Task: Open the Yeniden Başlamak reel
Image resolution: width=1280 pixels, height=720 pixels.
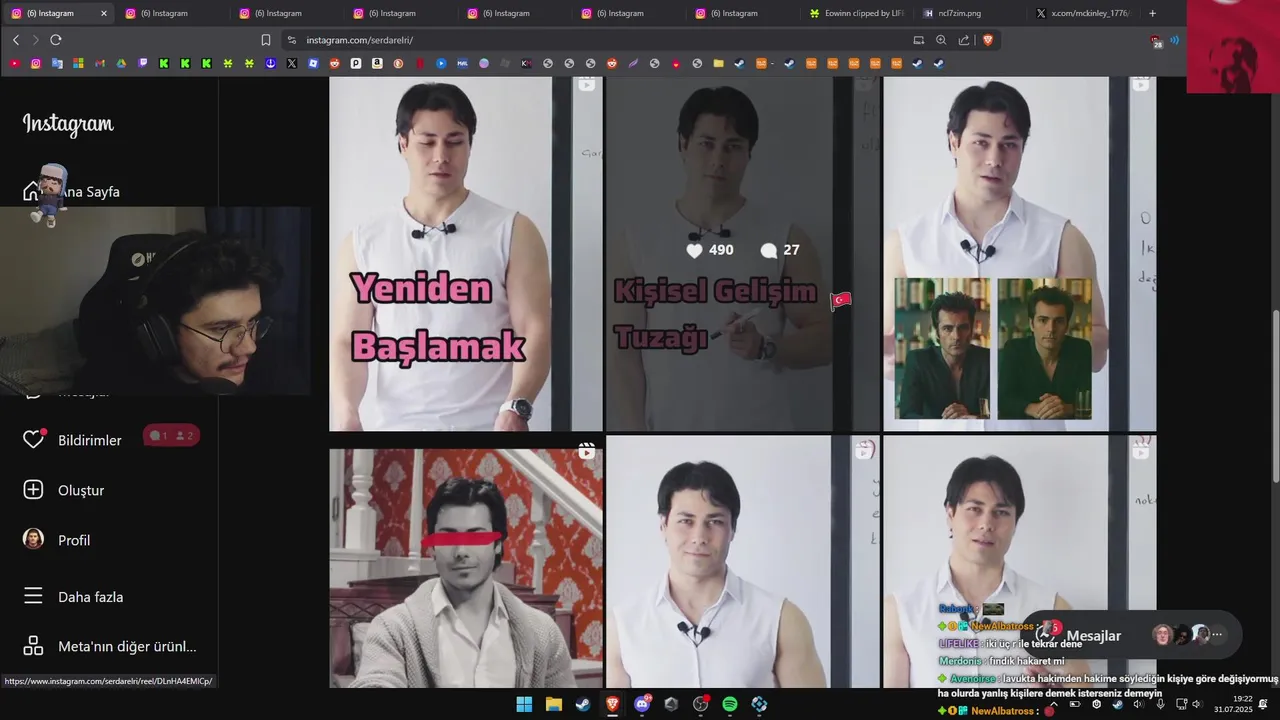Action: click(465, 254)
